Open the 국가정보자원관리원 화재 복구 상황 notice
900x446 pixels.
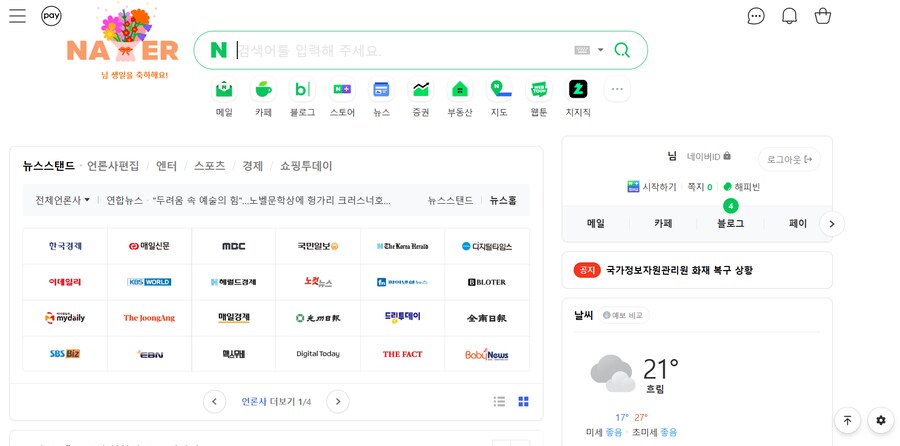click(x=679, y=270)
